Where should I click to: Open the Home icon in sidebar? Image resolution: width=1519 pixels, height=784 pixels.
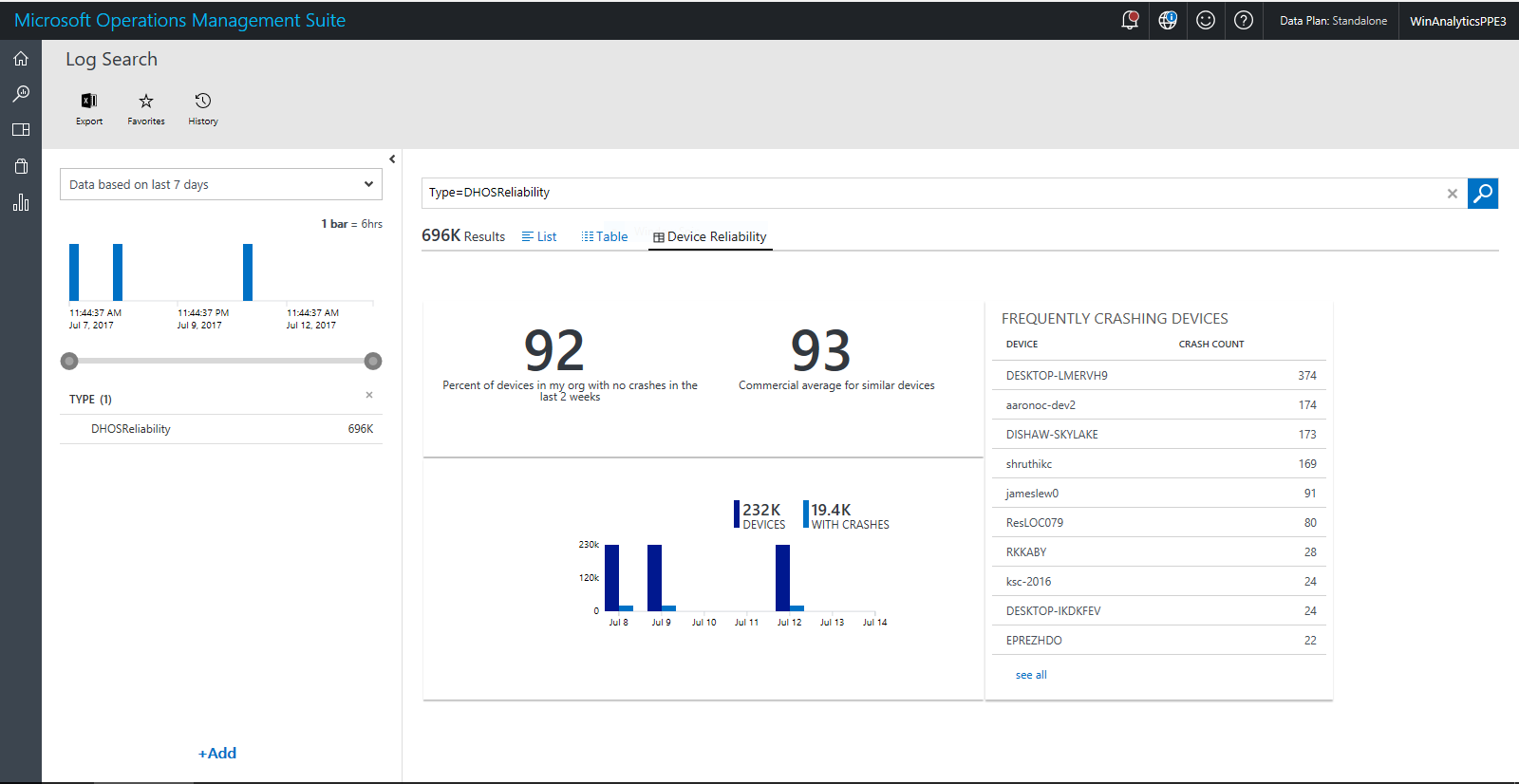[x=21, y=59]
